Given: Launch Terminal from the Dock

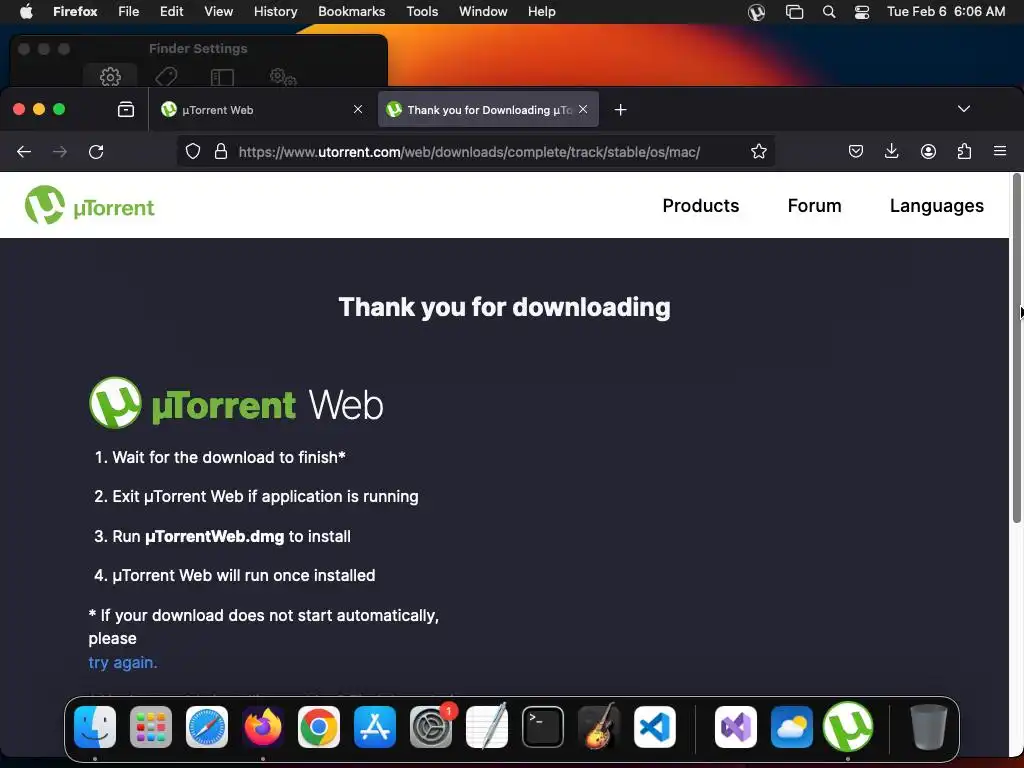Looking at the screenshot, I should click(543, 727).
